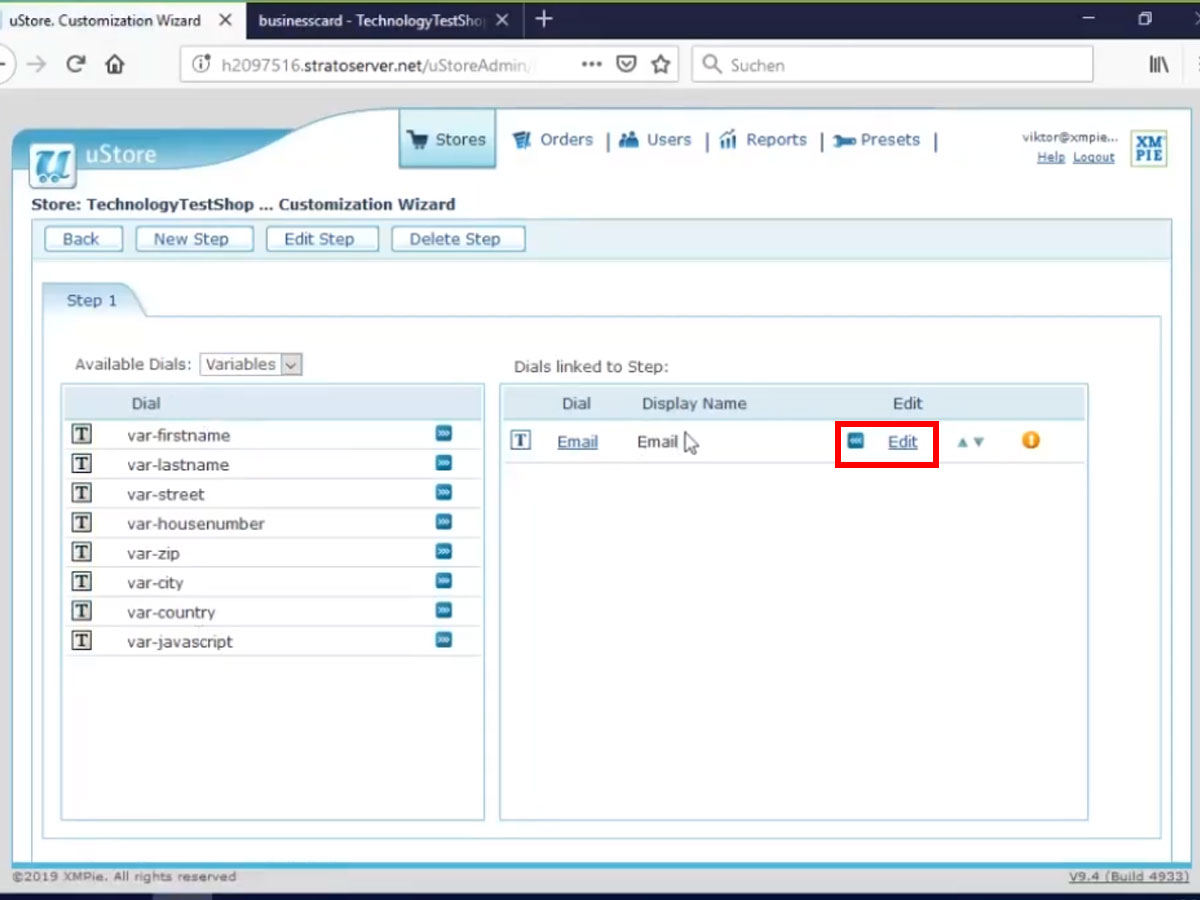Move Email dial down with green arrow
The height and width of the screenshot is (900, 1200).
[979, 442]
